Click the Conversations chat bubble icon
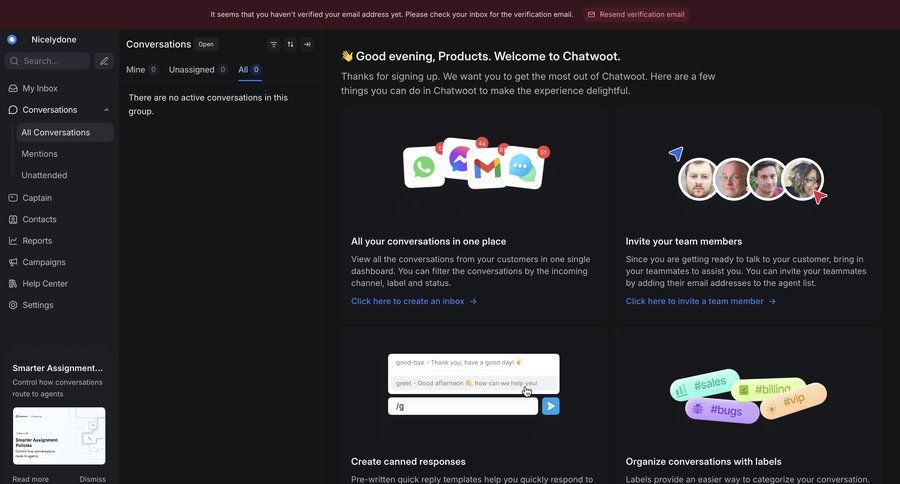 click(x=13, y=110)
